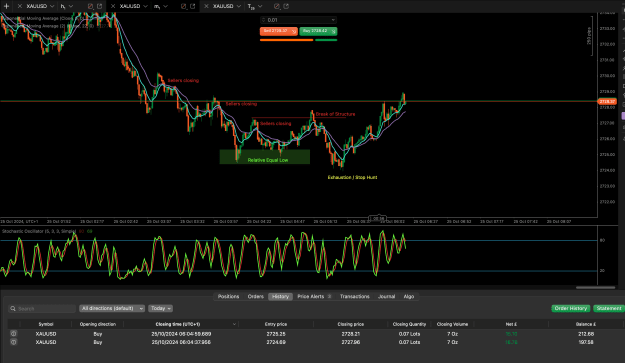This screenshot has height=363, width=625.
Task: Open symbol dropdown on the h1 chart tab
Action: tap(52, 6)
